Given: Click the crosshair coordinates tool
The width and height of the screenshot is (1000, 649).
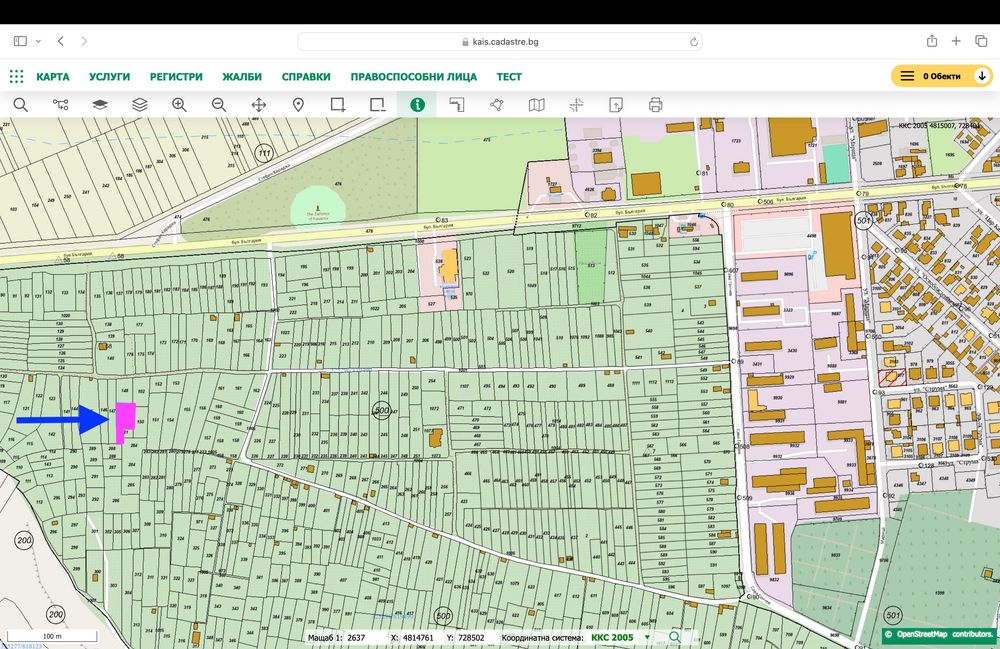Looking at the screenshot, I should [576, 105].
